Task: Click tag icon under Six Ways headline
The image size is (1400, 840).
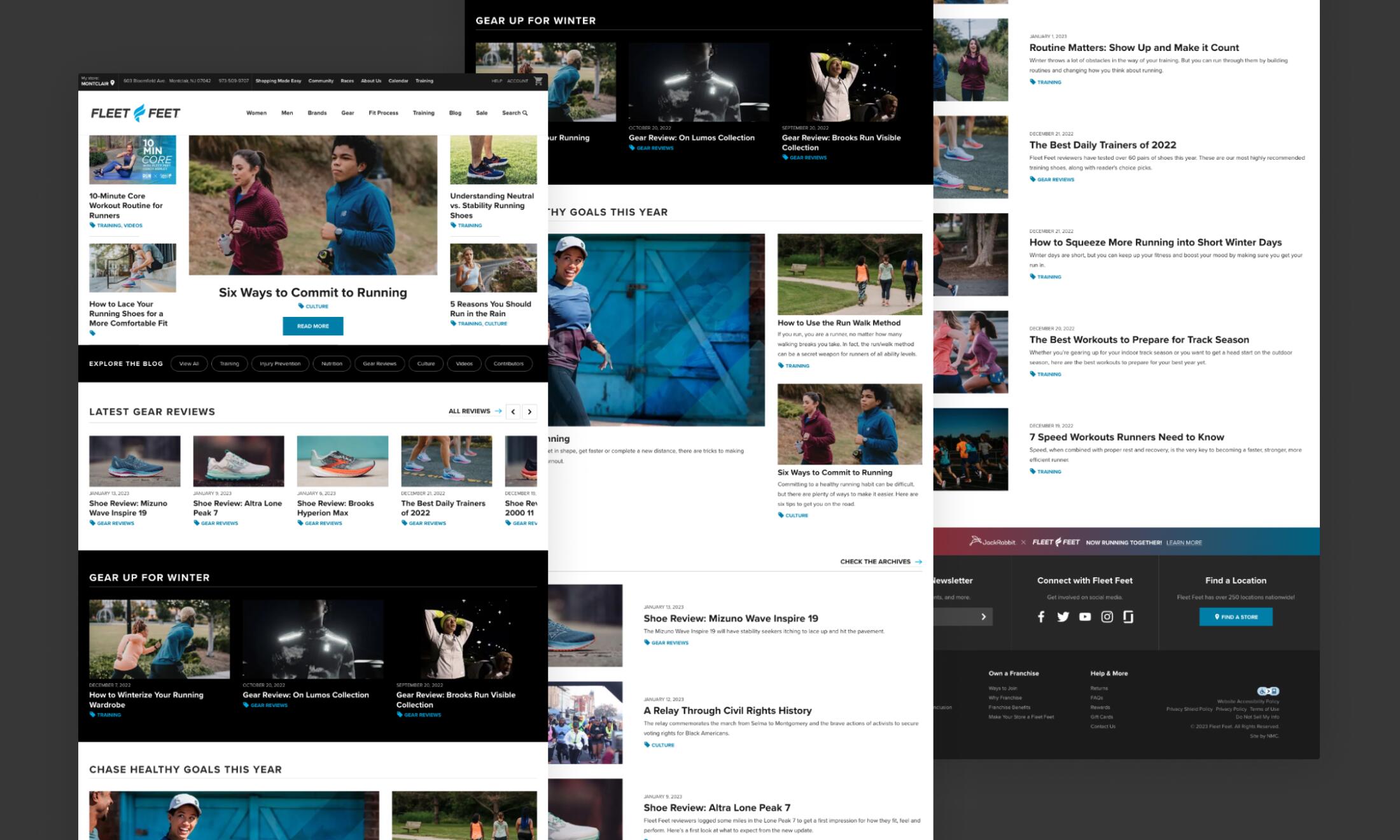Action: click(301, 306)
